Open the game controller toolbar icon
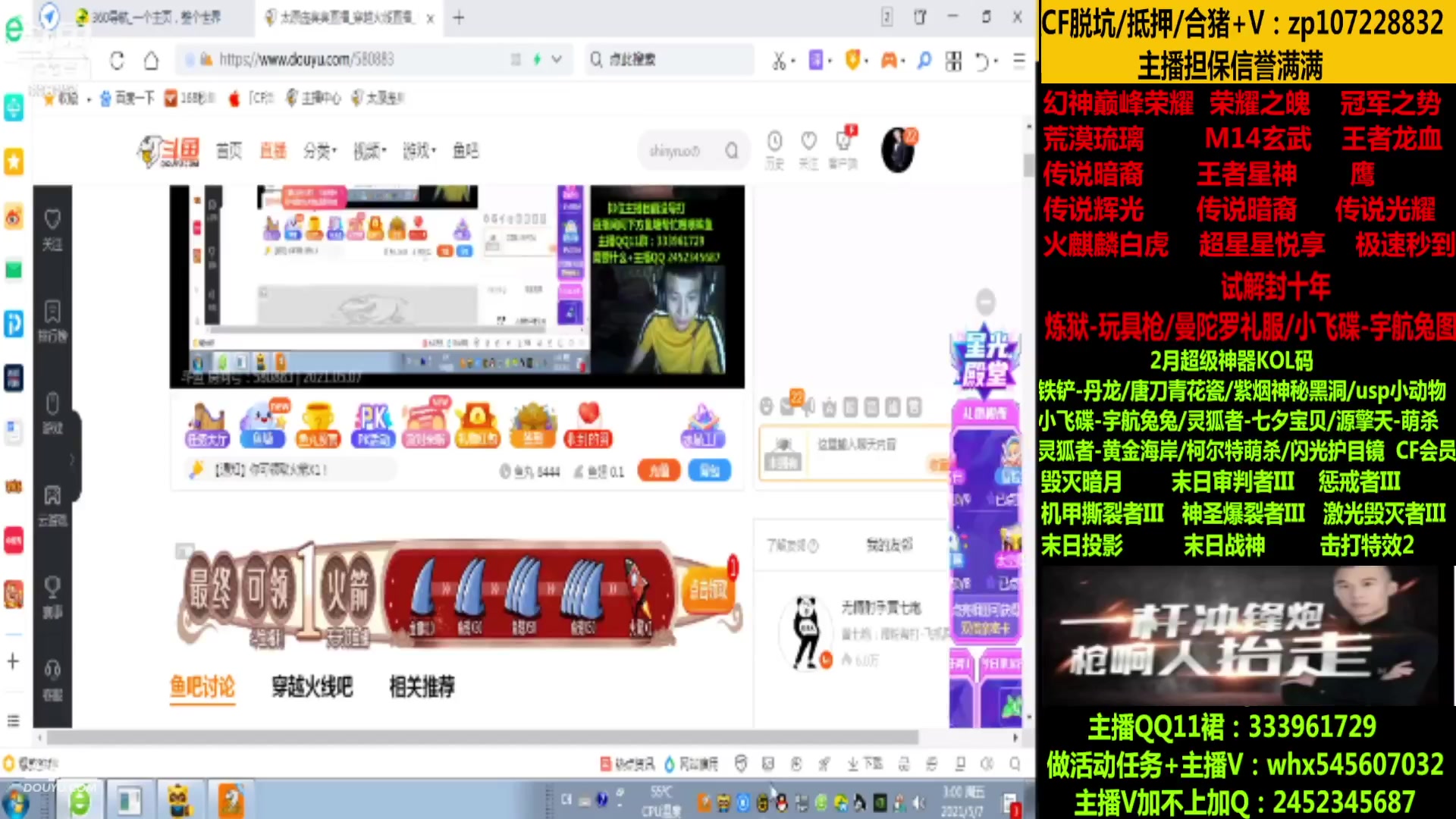This screenshot has height=819, width=1456. pyautogui.click(x=888, y=60)
